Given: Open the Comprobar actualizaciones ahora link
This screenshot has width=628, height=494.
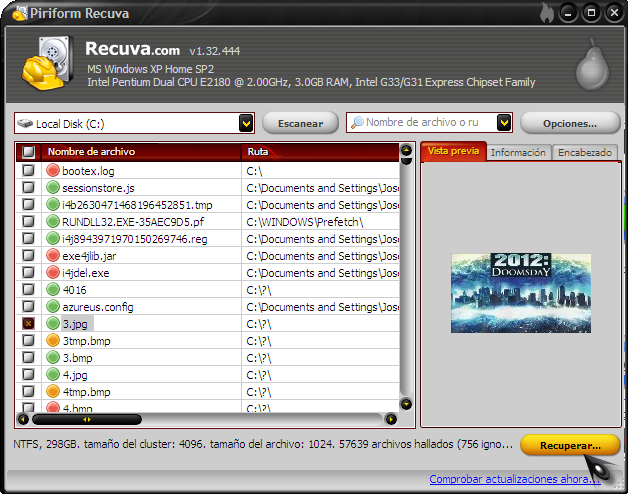Looking at the screenshot, I should point(515,479).
